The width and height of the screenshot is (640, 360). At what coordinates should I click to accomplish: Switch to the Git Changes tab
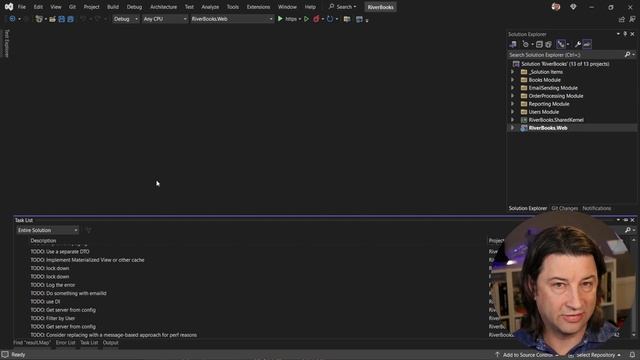pos(564,208)
